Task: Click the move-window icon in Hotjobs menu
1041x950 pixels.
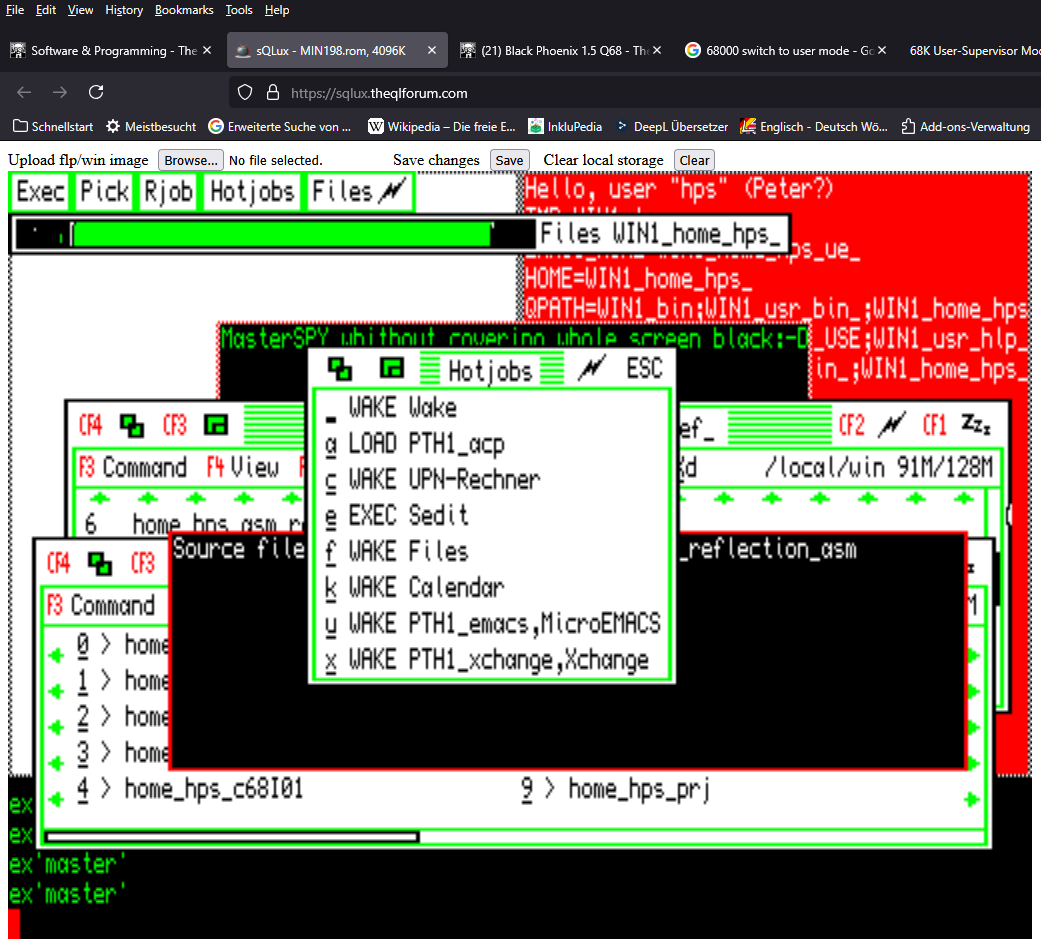Action: [341, 369]
